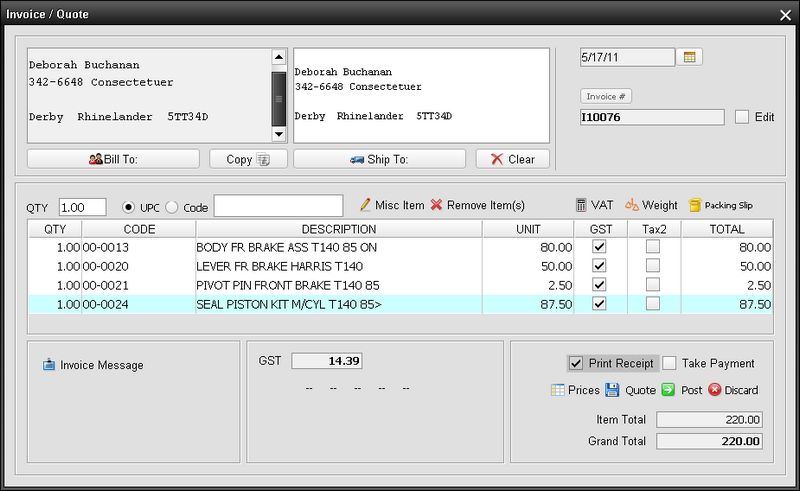Discard the invoice with red icon
Image resolution: width=800 pixels, height=491 pixels.
(715, 390)
